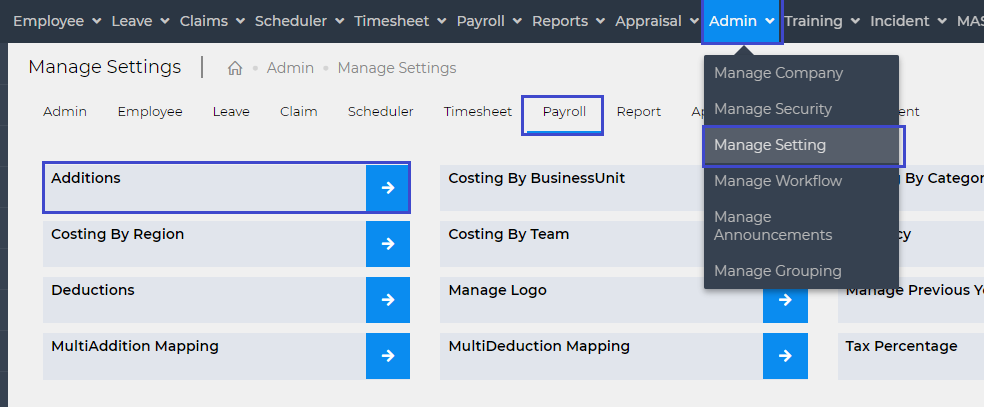Switch to the Report settings tab
The width and height of the screenshot is (984, 407).
(x=638, y=112)
